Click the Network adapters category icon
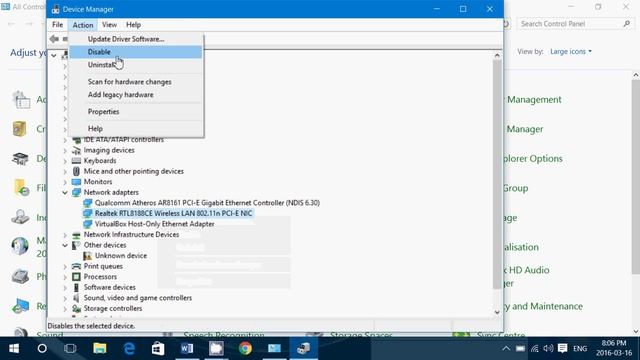 pyautogui.click(x=76, y=192)
